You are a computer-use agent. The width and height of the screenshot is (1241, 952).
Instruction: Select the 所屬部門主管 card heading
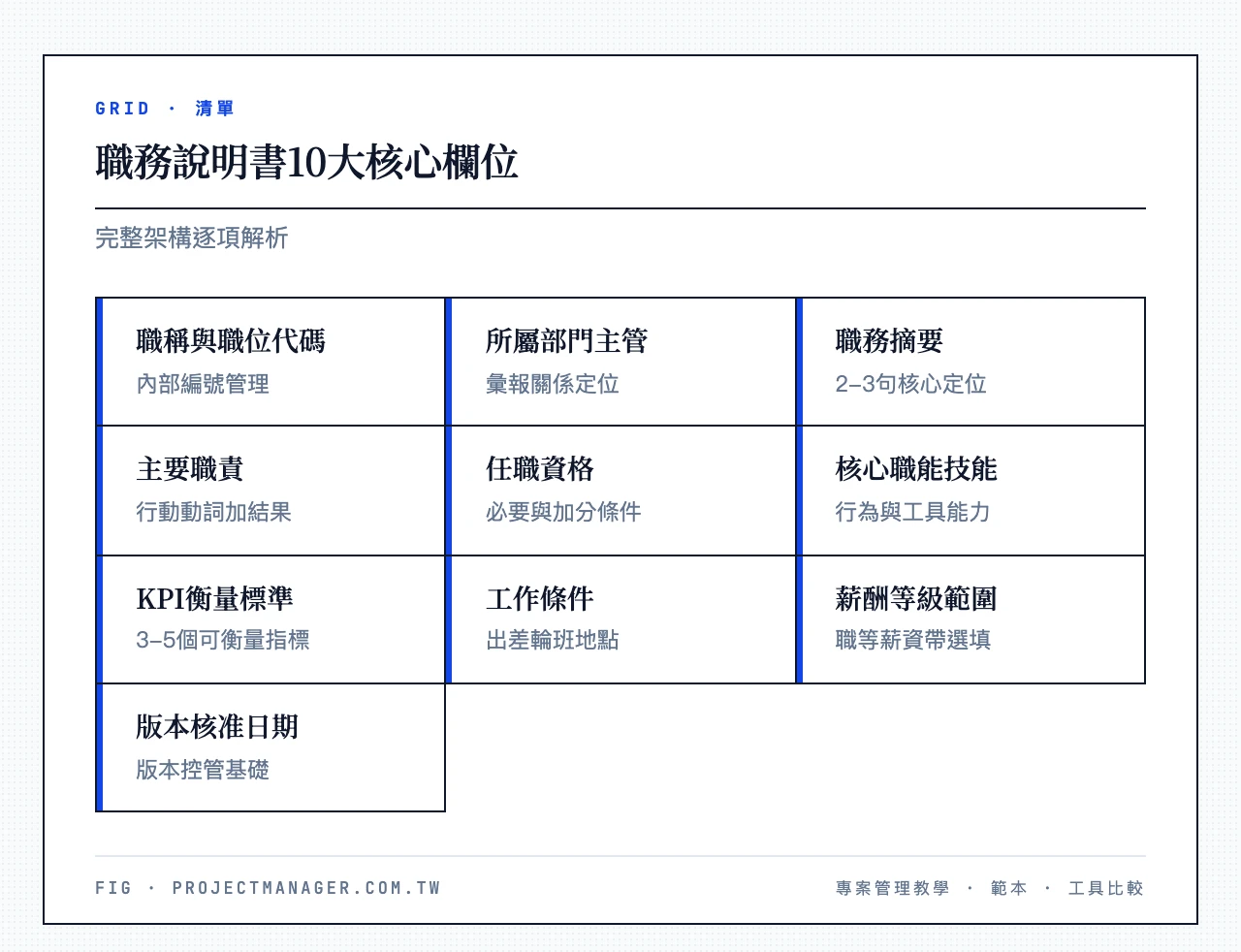567,341
